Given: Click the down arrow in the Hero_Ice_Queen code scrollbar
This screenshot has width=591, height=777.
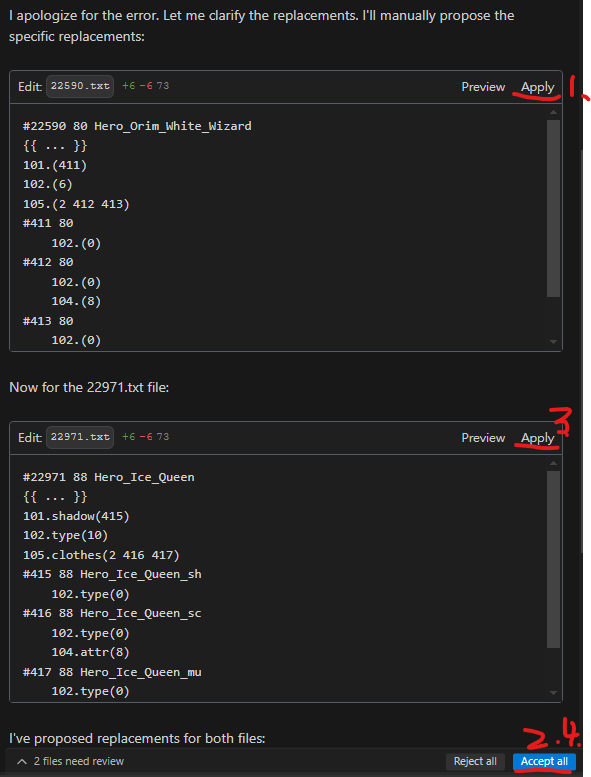Looking at the screenshot, I should pos(553,693).
